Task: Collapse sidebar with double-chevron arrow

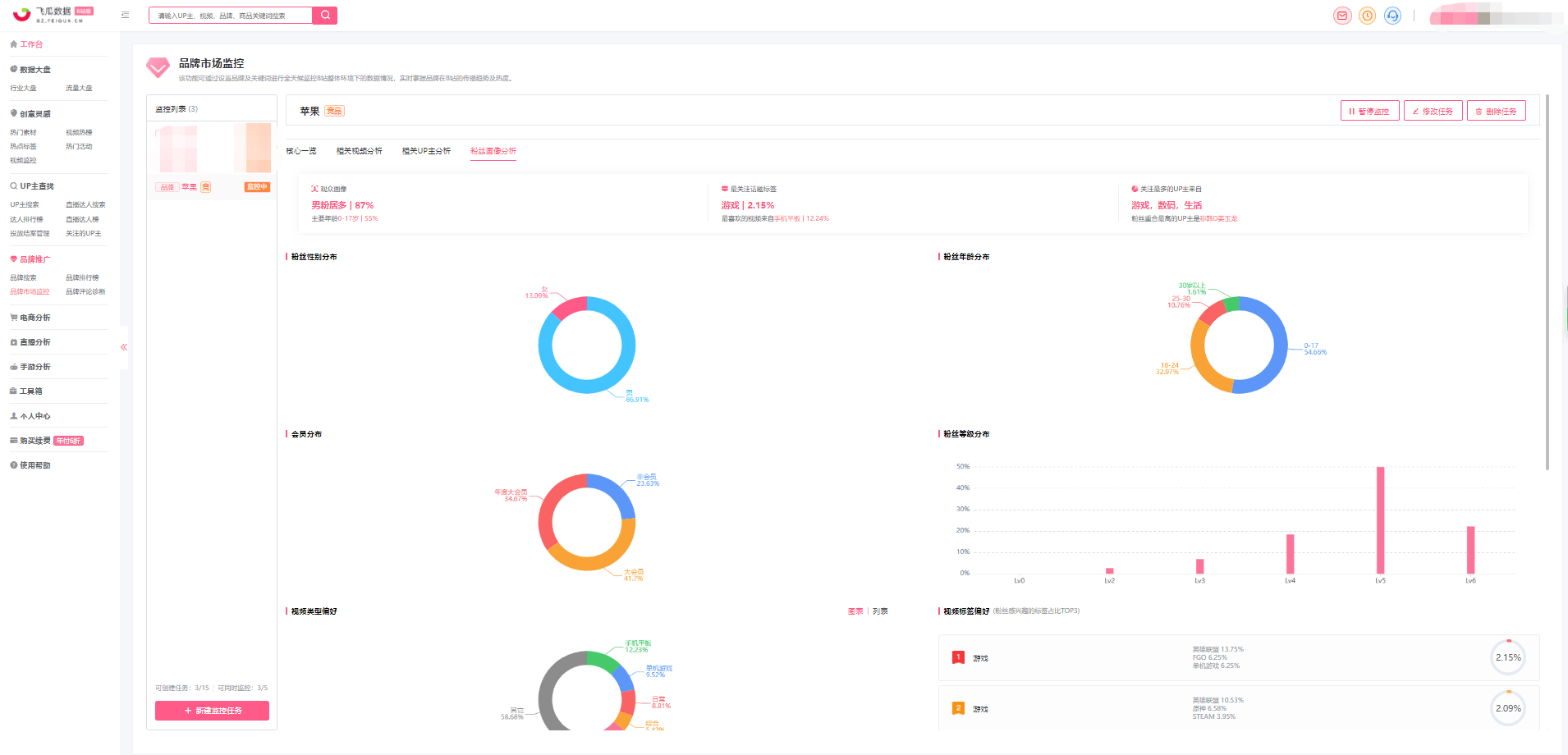Action: [124, 347]
